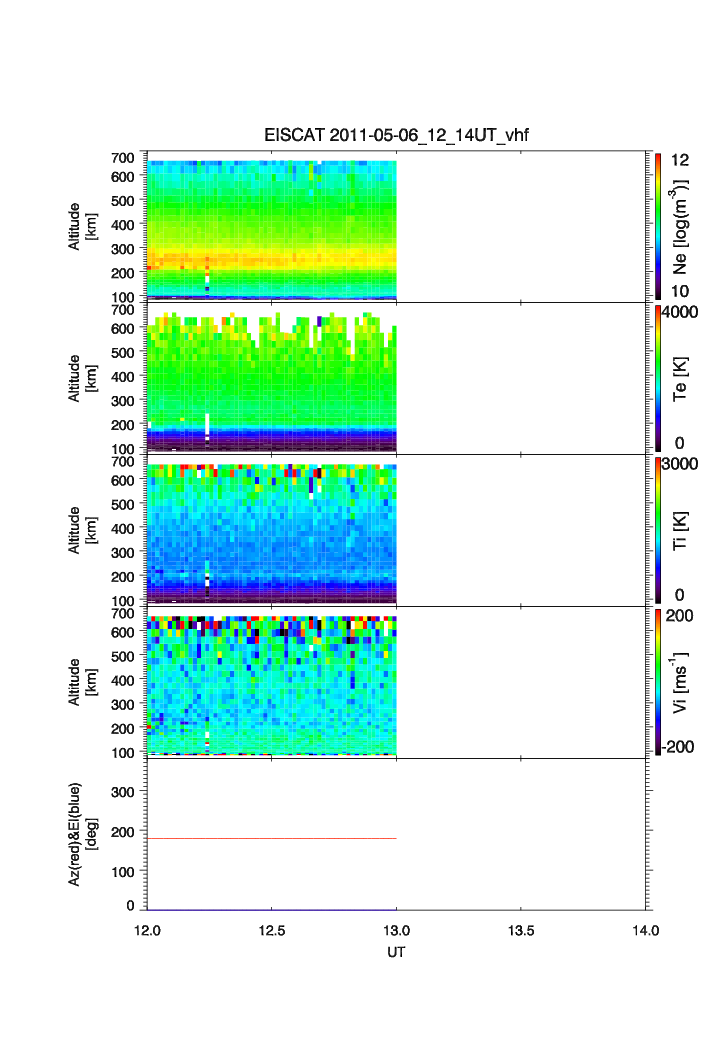
Task: Click the 4000 value on Te colorbar
Action: 680,312
